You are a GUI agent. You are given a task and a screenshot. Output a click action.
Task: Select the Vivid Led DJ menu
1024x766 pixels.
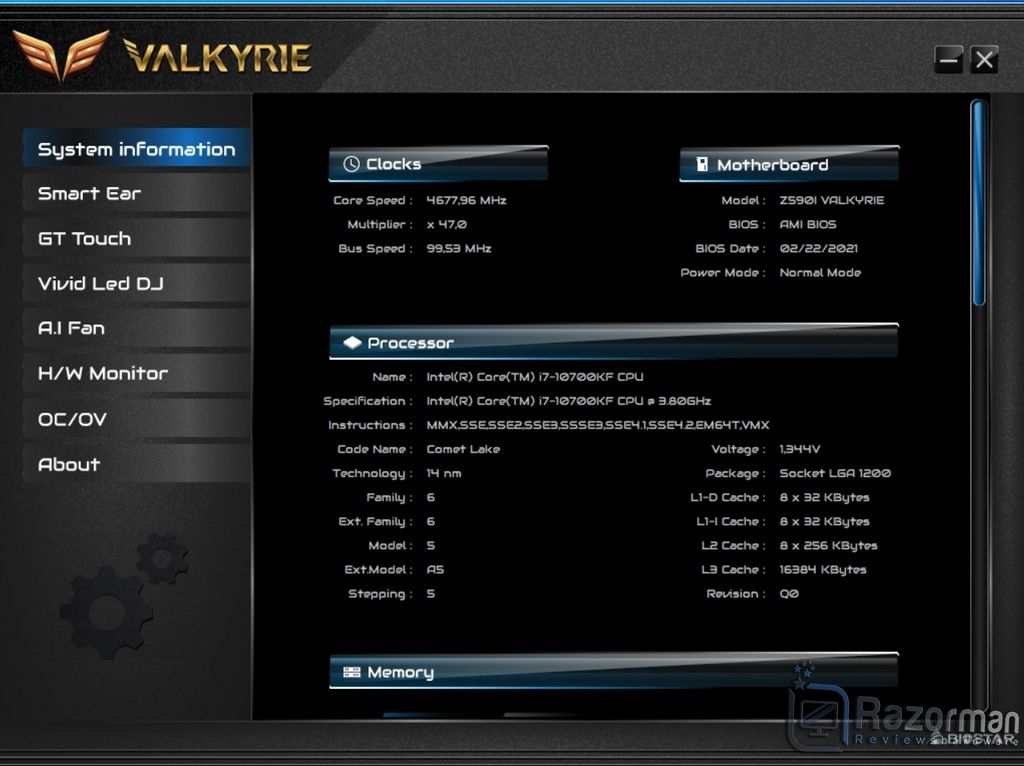[136, 283]
